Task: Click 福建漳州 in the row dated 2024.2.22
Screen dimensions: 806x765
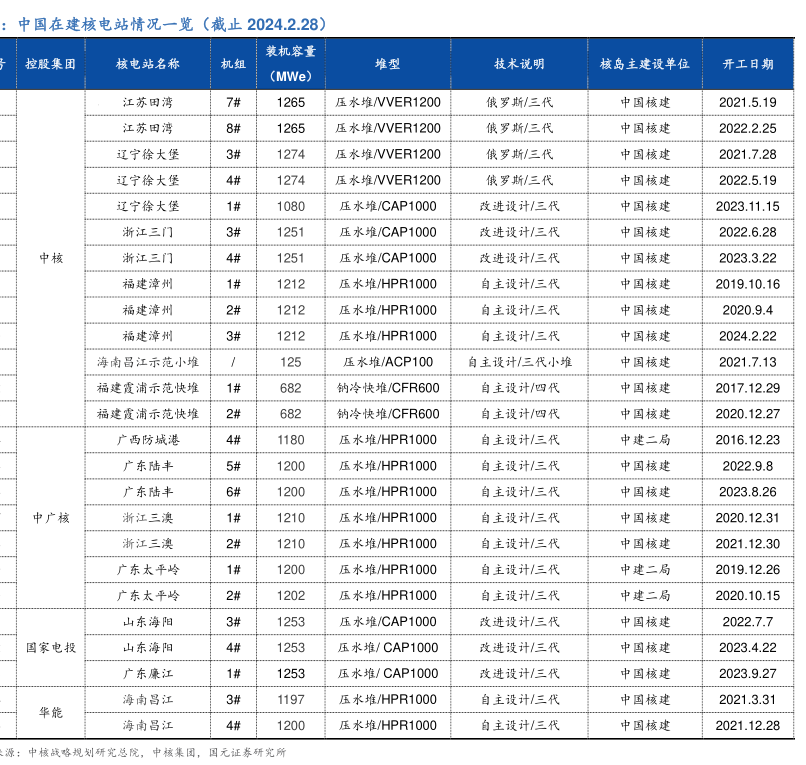Action: click(148, 336)
